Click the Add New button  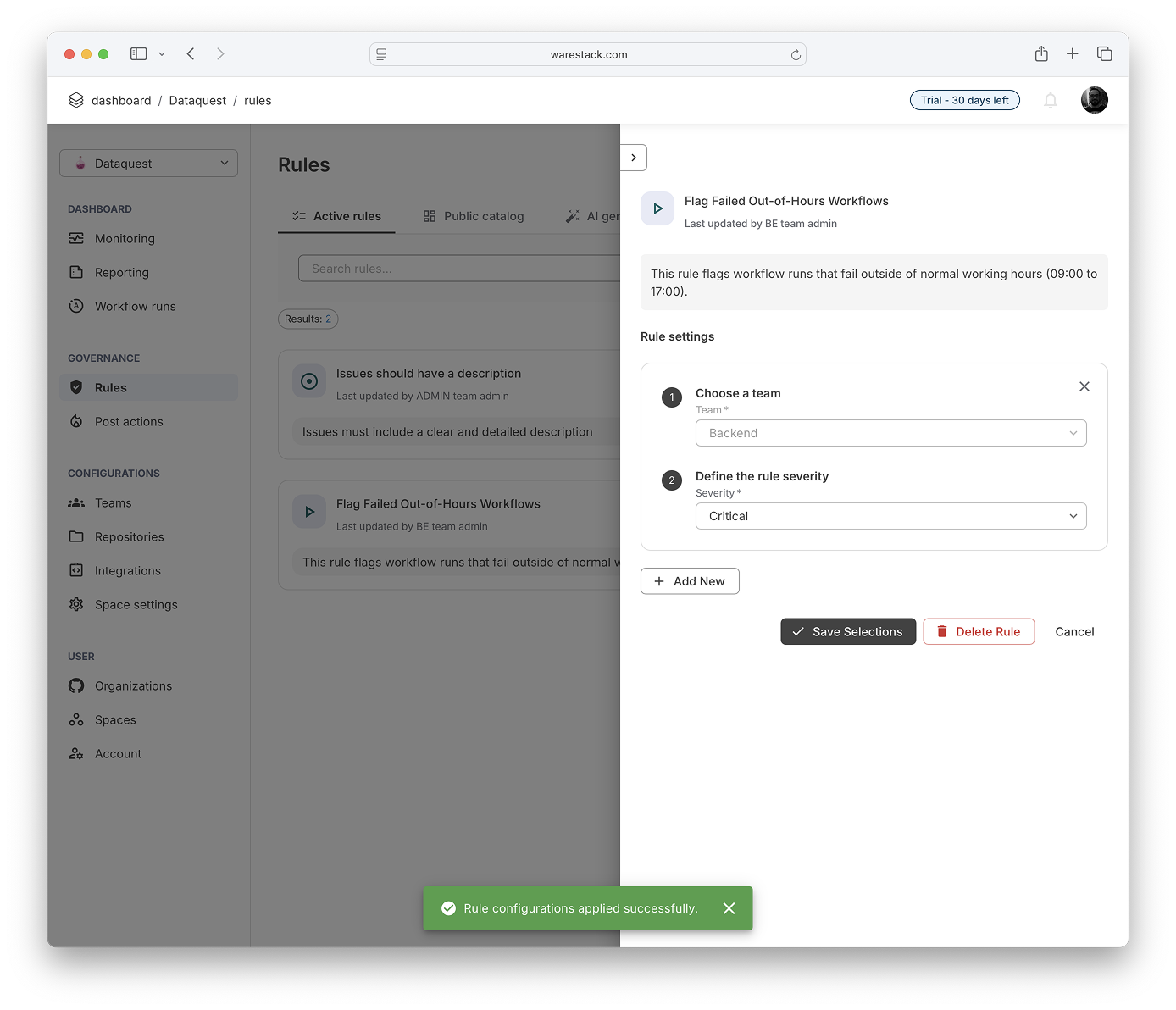690,581
